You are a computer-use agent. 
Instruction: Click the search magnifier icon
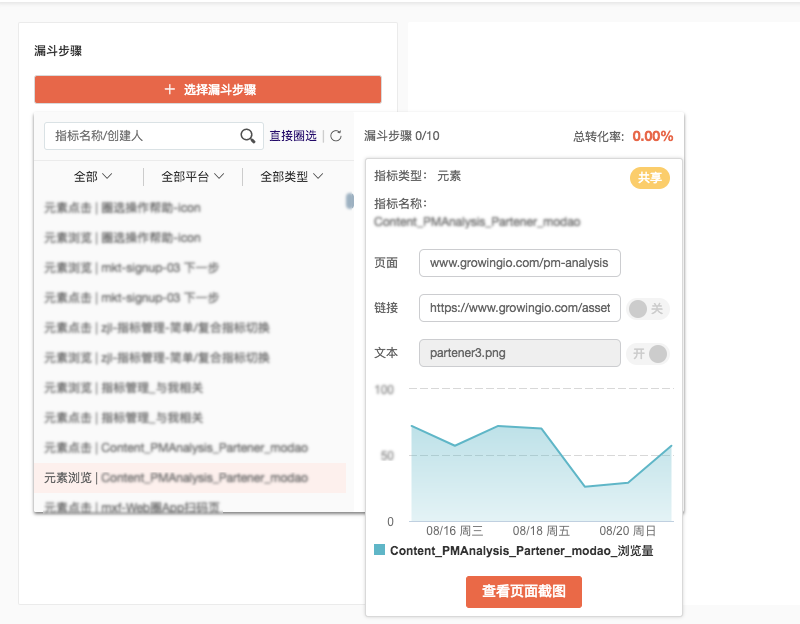pyautogui.click(x=247, y=136)
